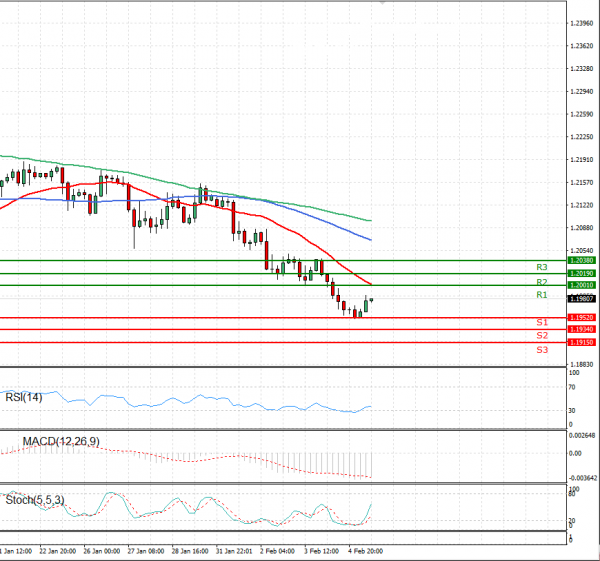The width and height of the screenshot is (600, 561).
Task: Select the 1.20190 green price tag
Action: tap(582, 274)
